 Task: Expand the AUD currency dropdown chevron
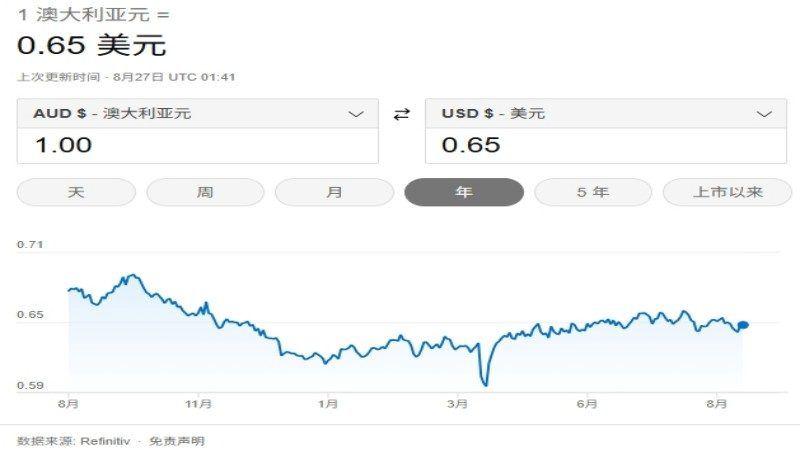(356, 114)
